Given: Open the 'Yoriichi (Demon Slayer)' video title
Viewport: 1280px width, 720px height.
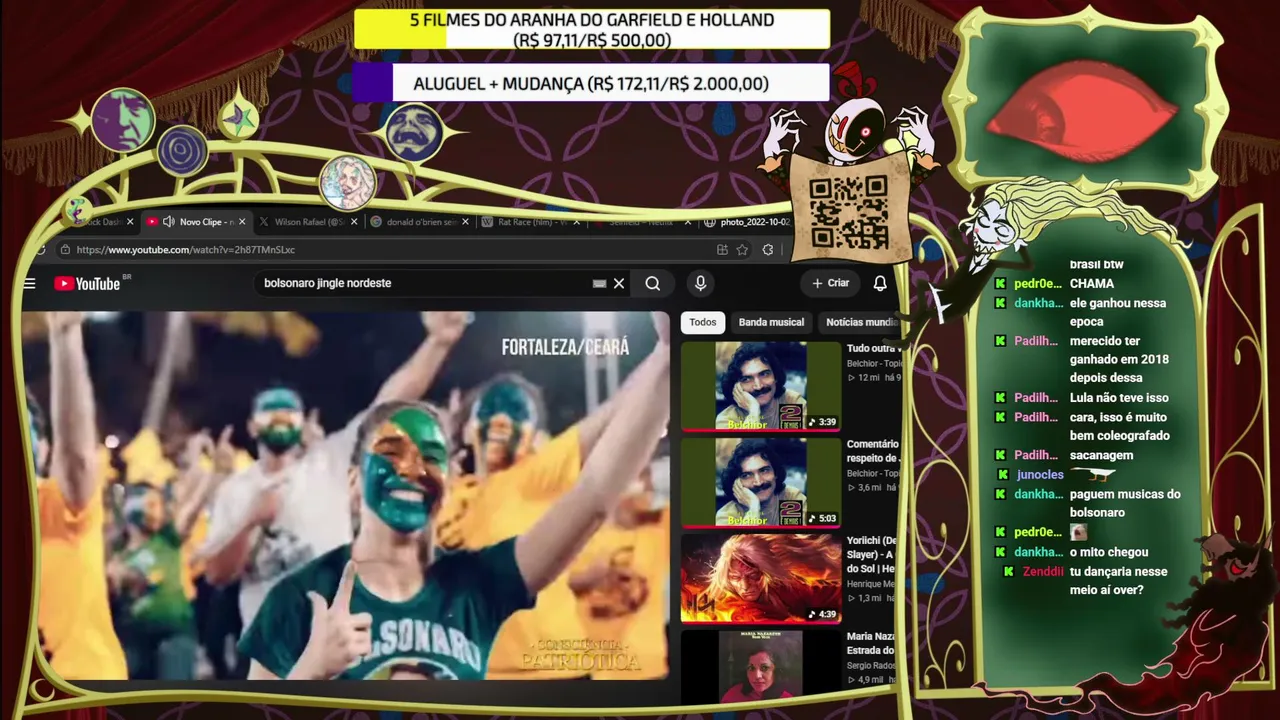Looking at the screenshot, I should (872, 555).
